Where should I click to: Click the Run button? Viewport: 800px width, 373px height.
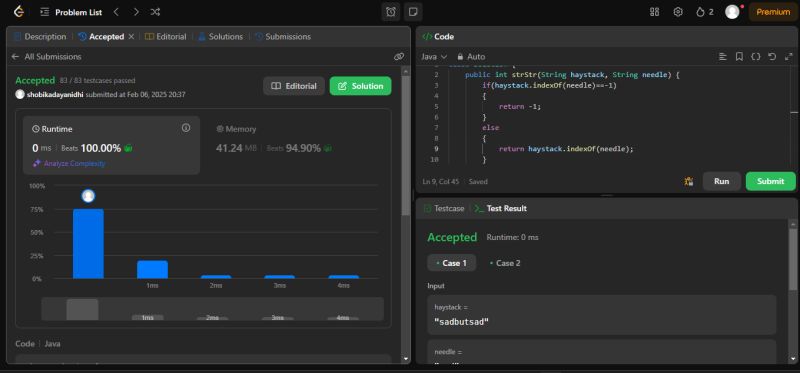721,181
